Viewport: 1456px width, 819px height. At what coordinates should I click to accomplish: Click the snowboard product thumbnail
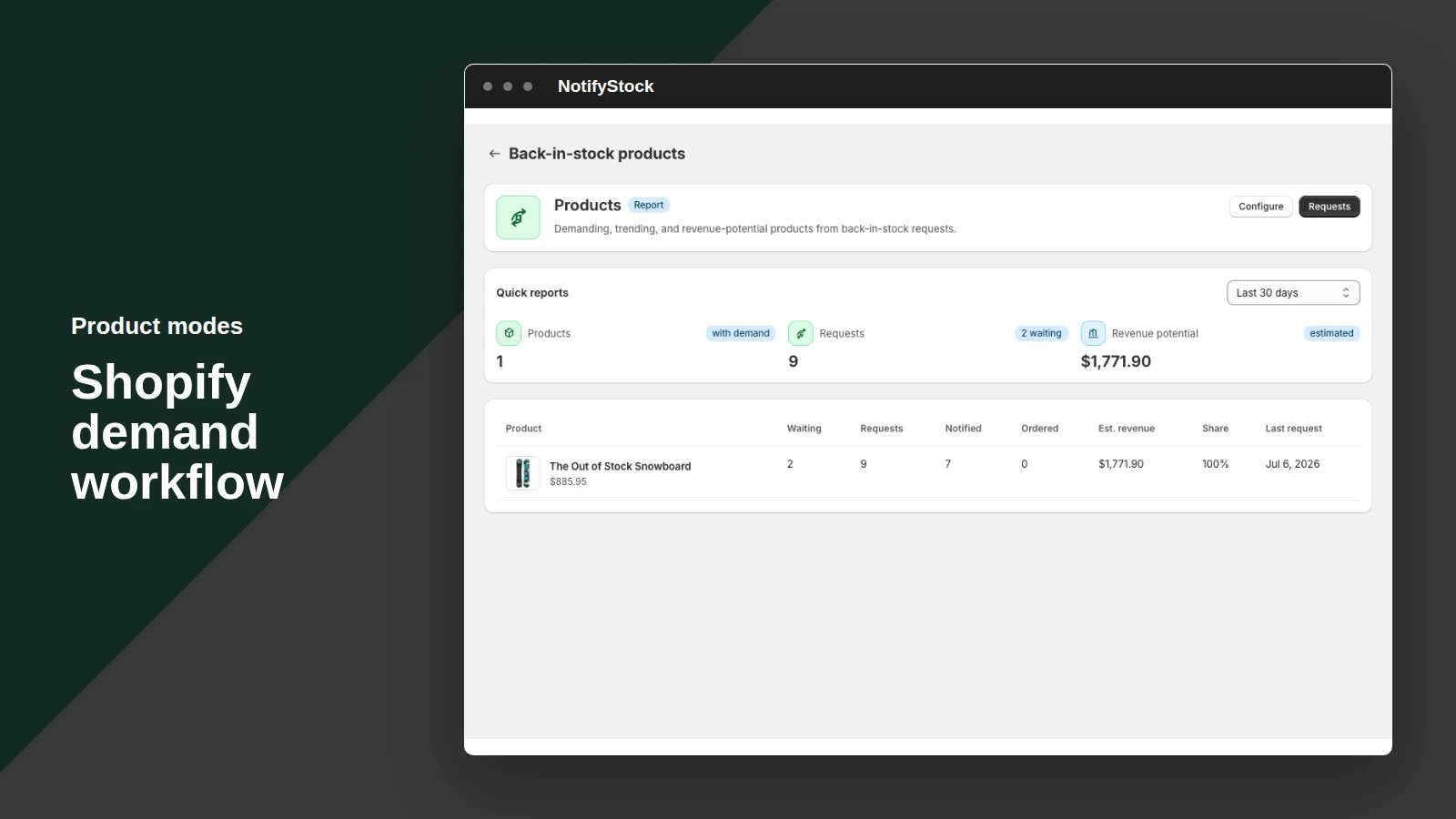522,473
